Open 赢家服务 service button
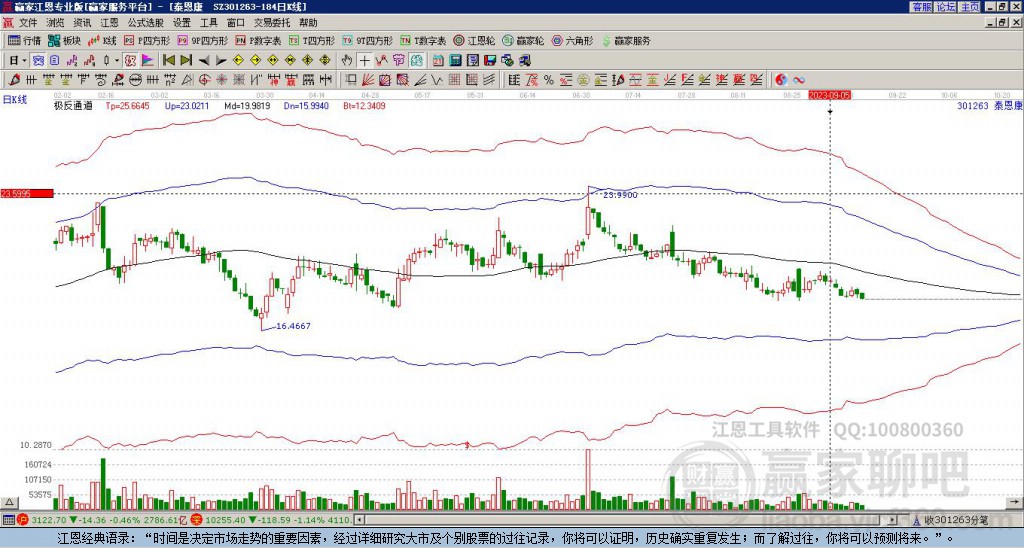Image resolution: width=1024 pixels, height=548 pixels. [x=626, y=40]
